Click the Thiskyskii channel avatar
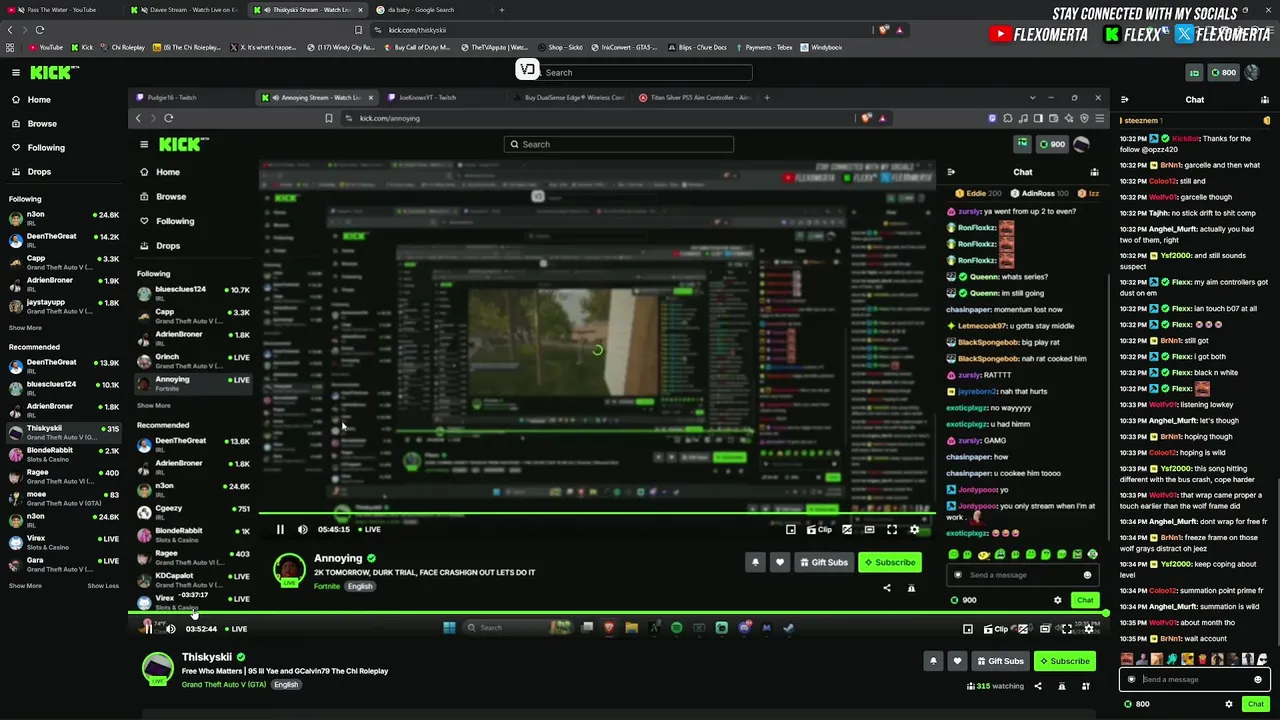The height and width of the screenshot is (720, 1280). click(157, 668)
